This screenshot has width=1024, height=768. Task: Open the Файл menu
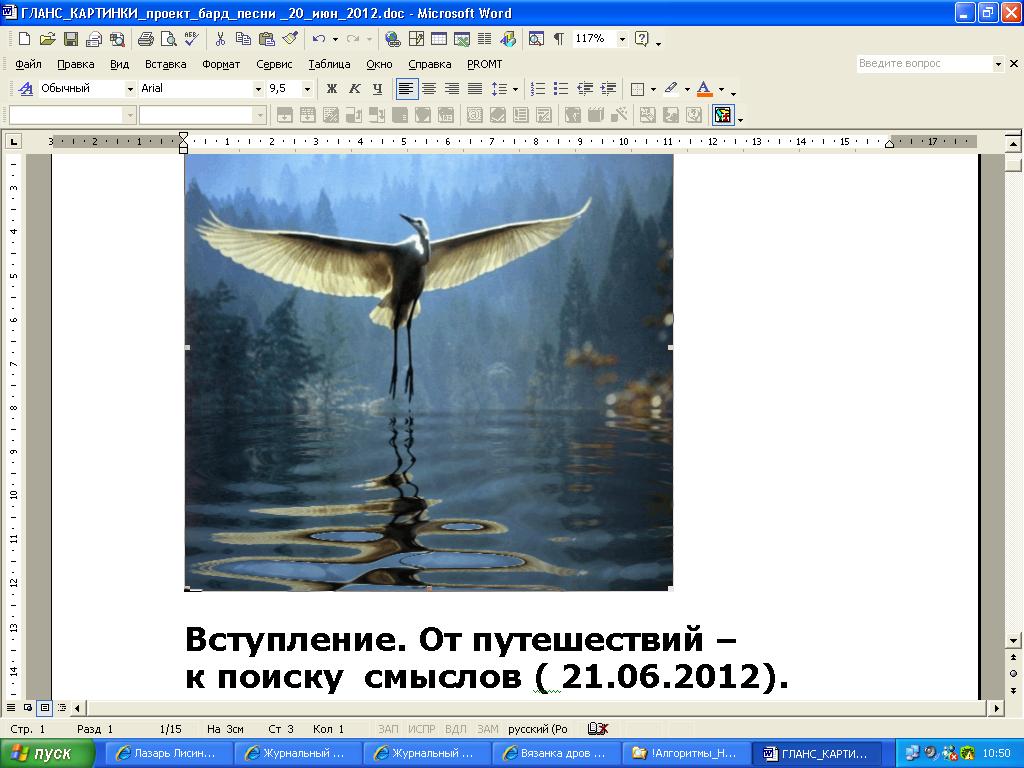(28, 64)
